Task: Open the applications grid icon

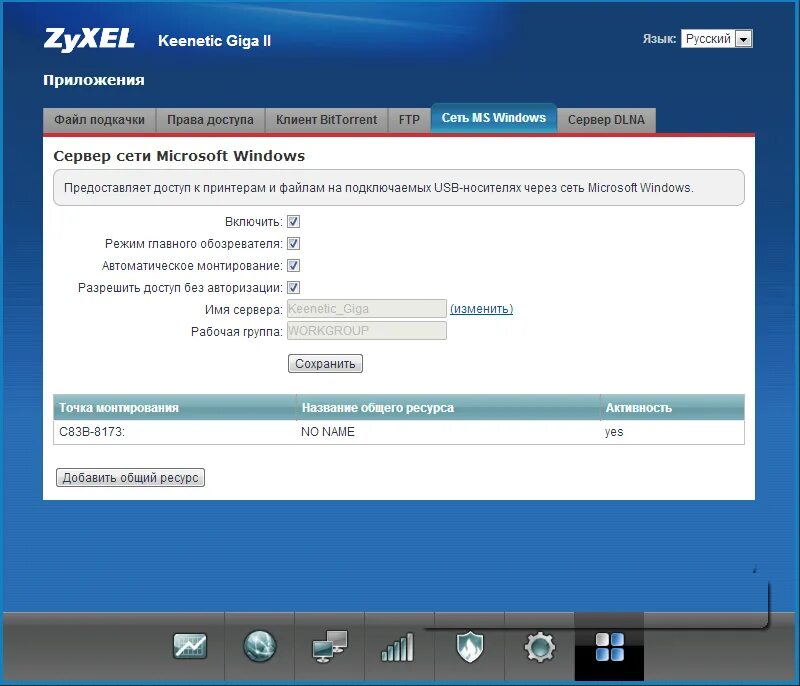Action: pos(609,647)
